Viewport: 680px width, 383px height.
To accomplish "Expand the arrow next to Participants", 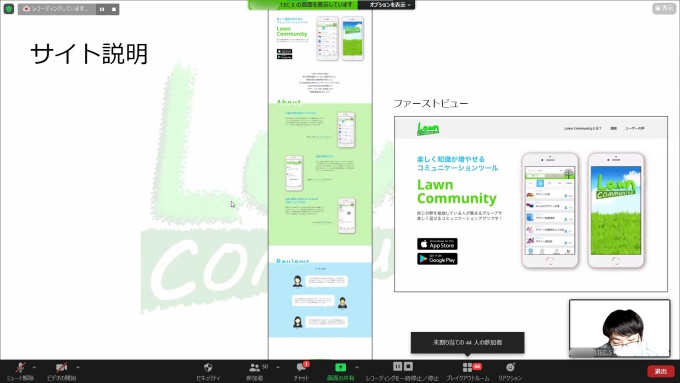I will click(278, 367).
